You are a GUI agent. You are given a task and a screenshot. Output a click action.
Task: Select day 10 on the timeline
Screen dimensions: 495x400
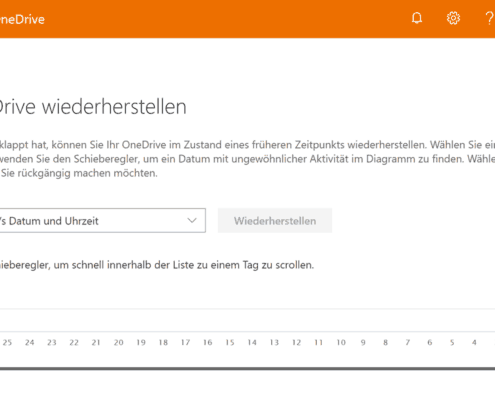click(341, 342)
